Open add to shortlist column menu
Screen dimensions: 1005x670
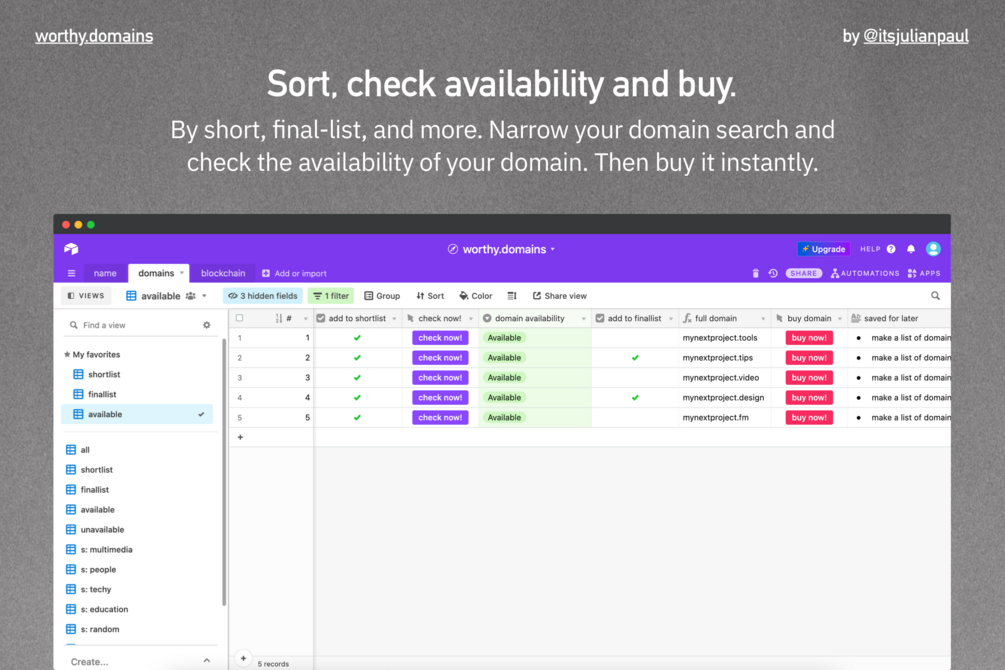tap(394, 319)
